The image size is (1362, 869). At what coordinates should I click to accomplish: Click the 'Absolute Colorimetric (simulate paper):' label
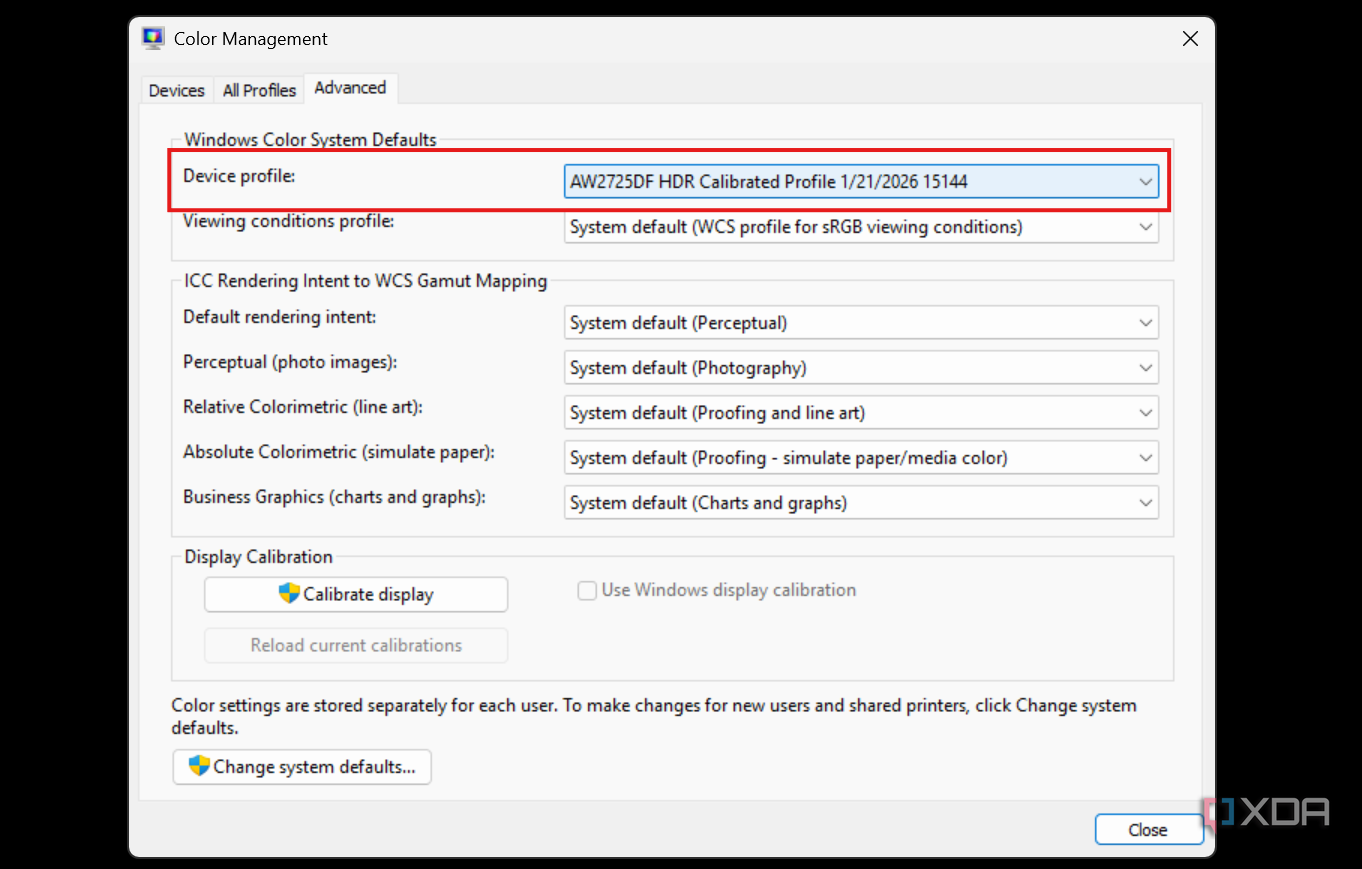(x=339, y=452)
